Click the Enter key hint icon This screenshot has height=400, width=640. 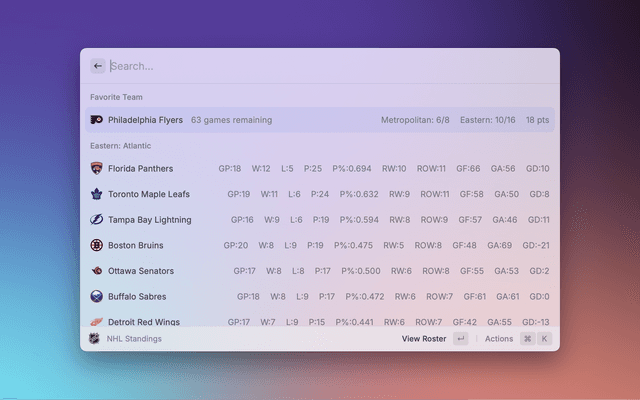[460, 339]
